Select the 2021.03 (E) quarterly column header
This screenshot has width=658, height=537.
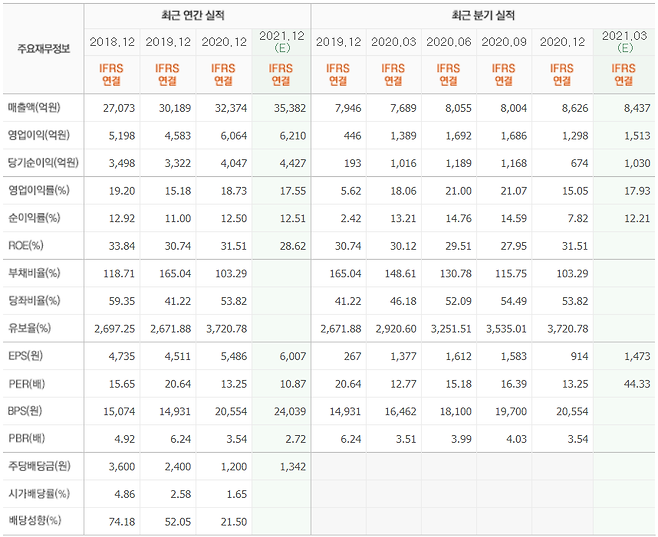click(624, 42)
